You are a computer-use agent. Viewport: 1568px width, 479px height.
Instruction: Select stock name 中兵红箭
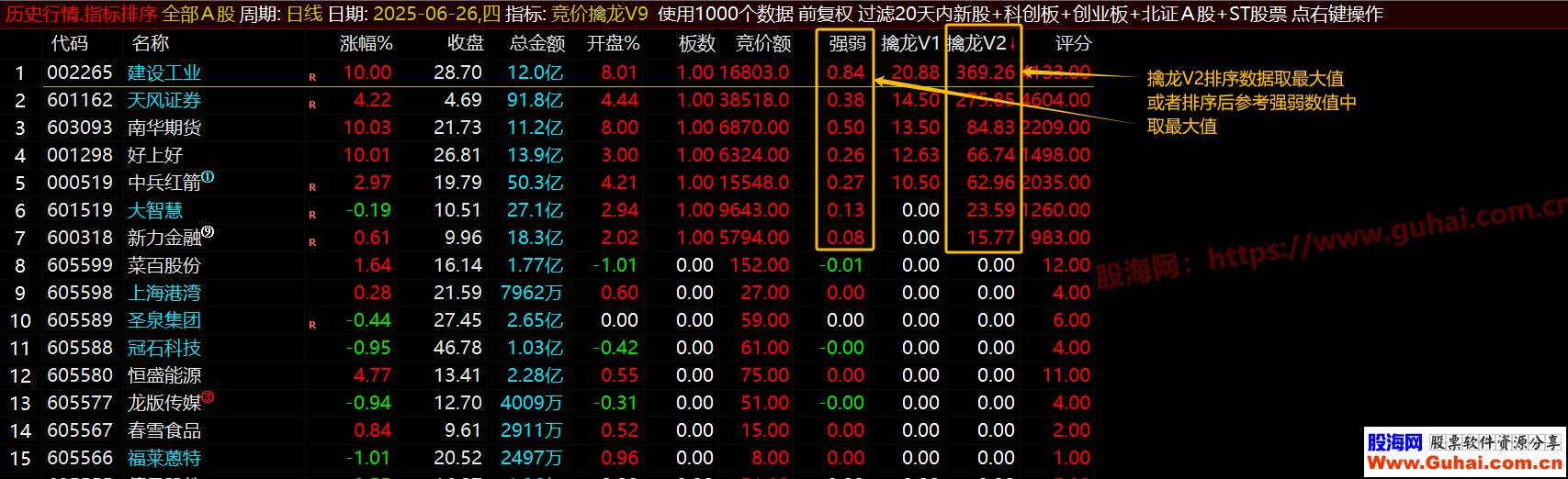tap(164, 183)
